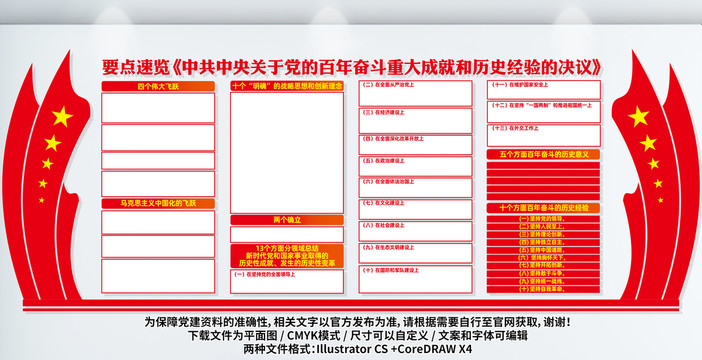The height and width of the screenshot is (360, 702).
Task: Click the (二)在全面从严治党上 label
Action: coord(388,84)
